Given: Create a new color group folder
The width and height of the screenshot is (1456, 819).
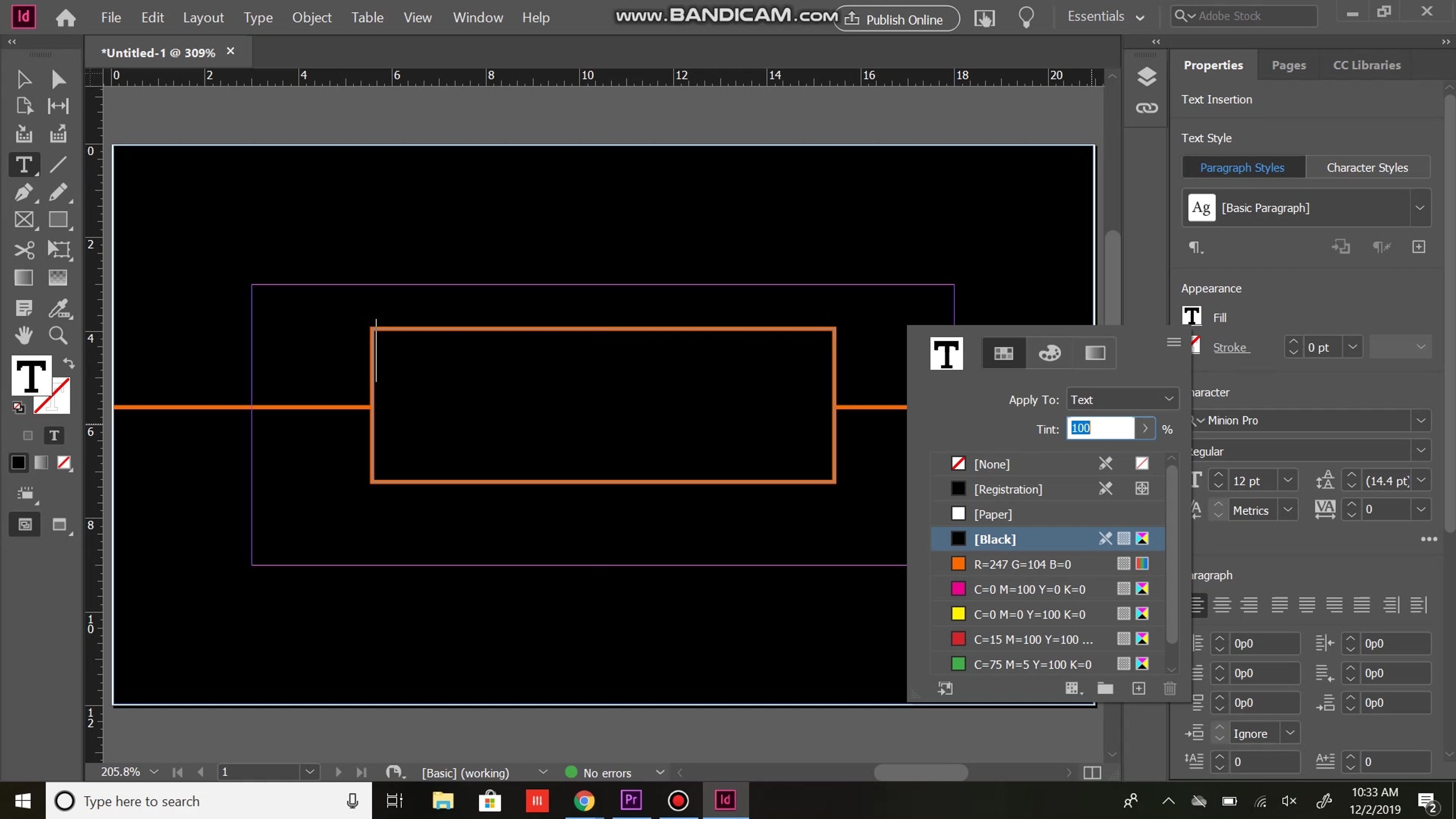Looking at the screenshot, I should (x=1104, y=688).
